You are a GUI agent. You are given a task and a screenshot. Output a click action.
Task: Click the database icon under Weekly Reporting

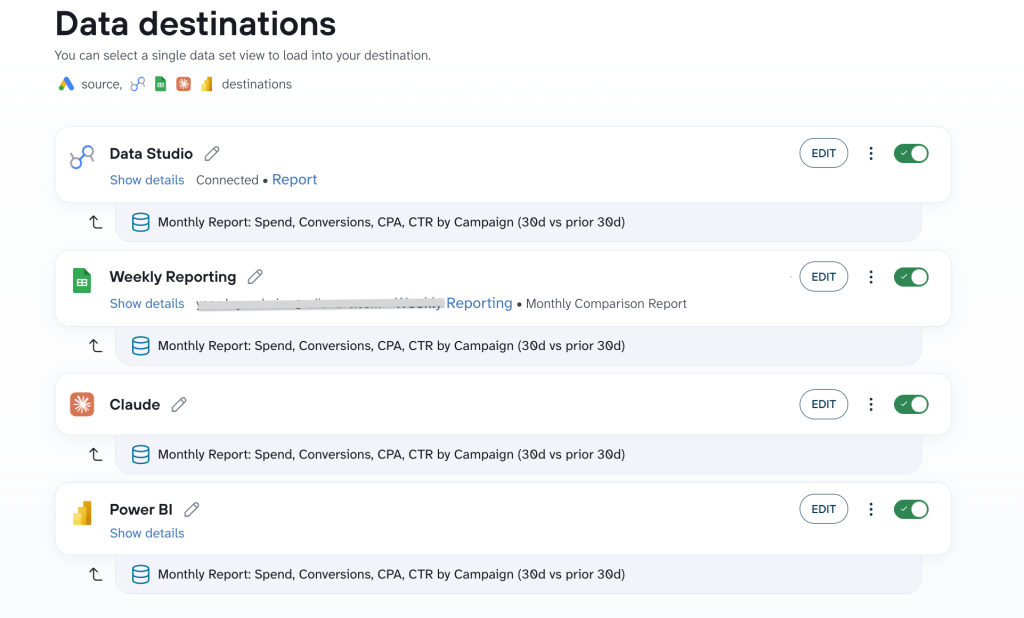[x=140, y=346]
